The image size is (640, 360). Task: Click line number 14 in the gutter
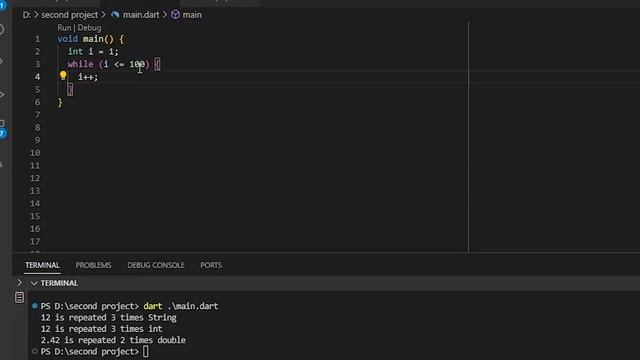point(35,203)
